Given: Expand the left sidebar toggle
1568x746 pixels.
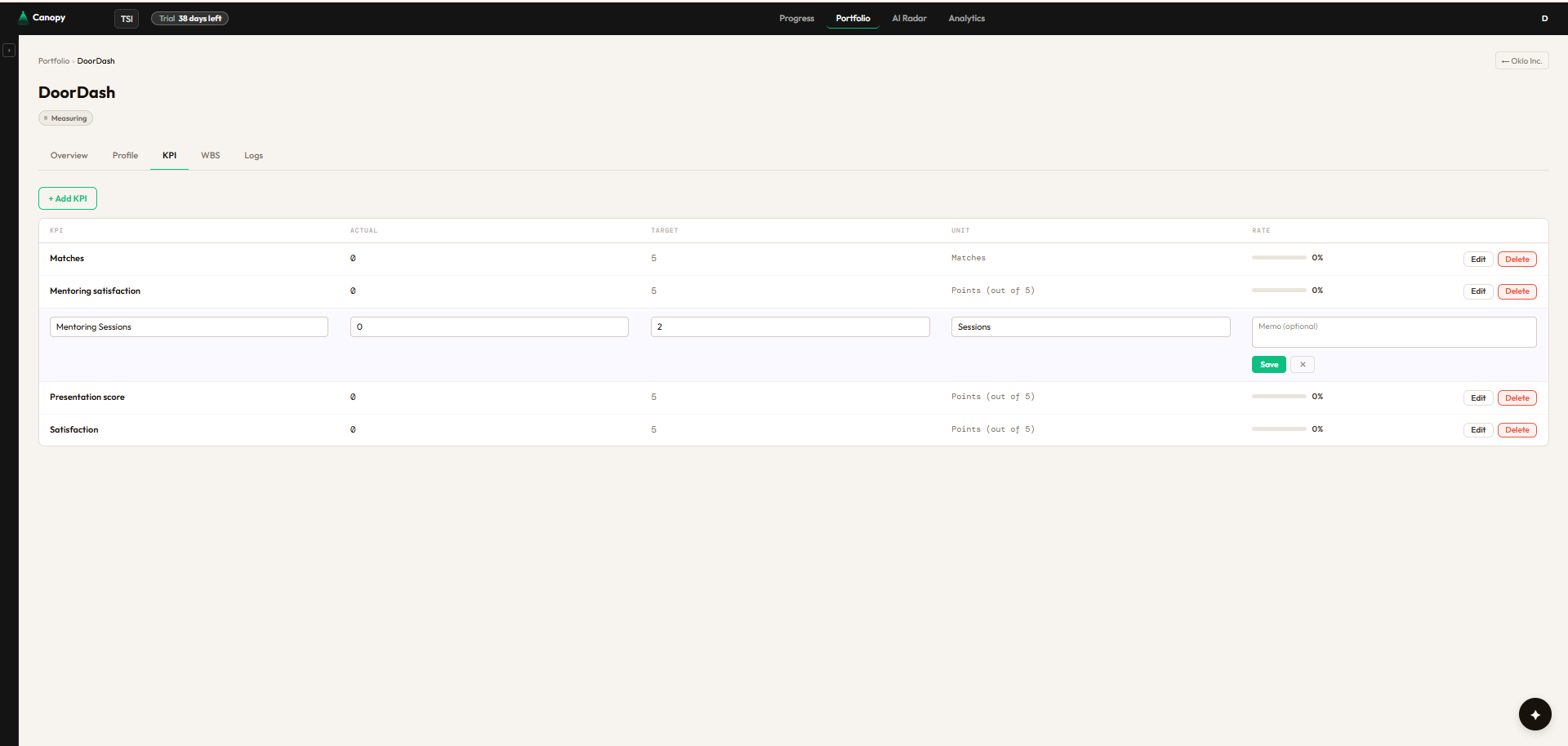Looking at the screenshot, I should coord(9,51).
